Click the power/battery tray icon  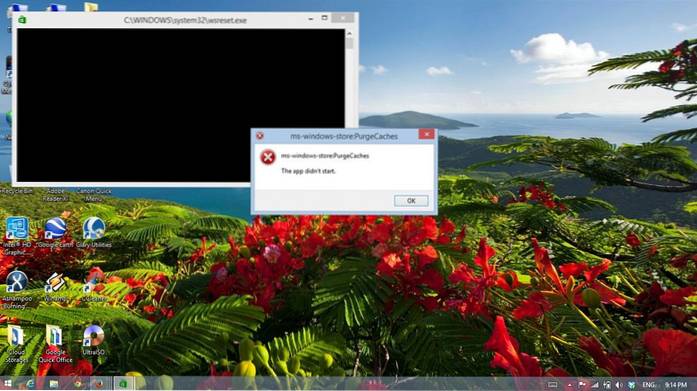607,385
